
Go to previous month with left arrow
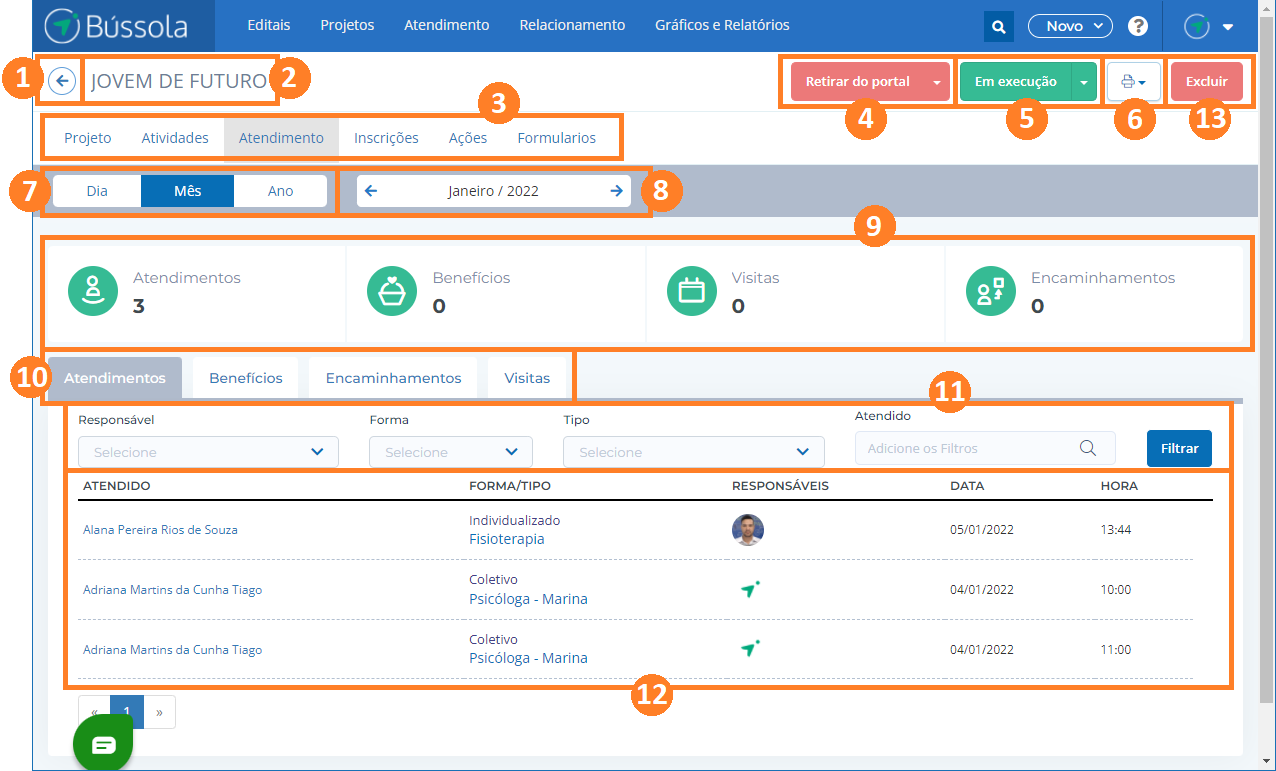[371, 191]
